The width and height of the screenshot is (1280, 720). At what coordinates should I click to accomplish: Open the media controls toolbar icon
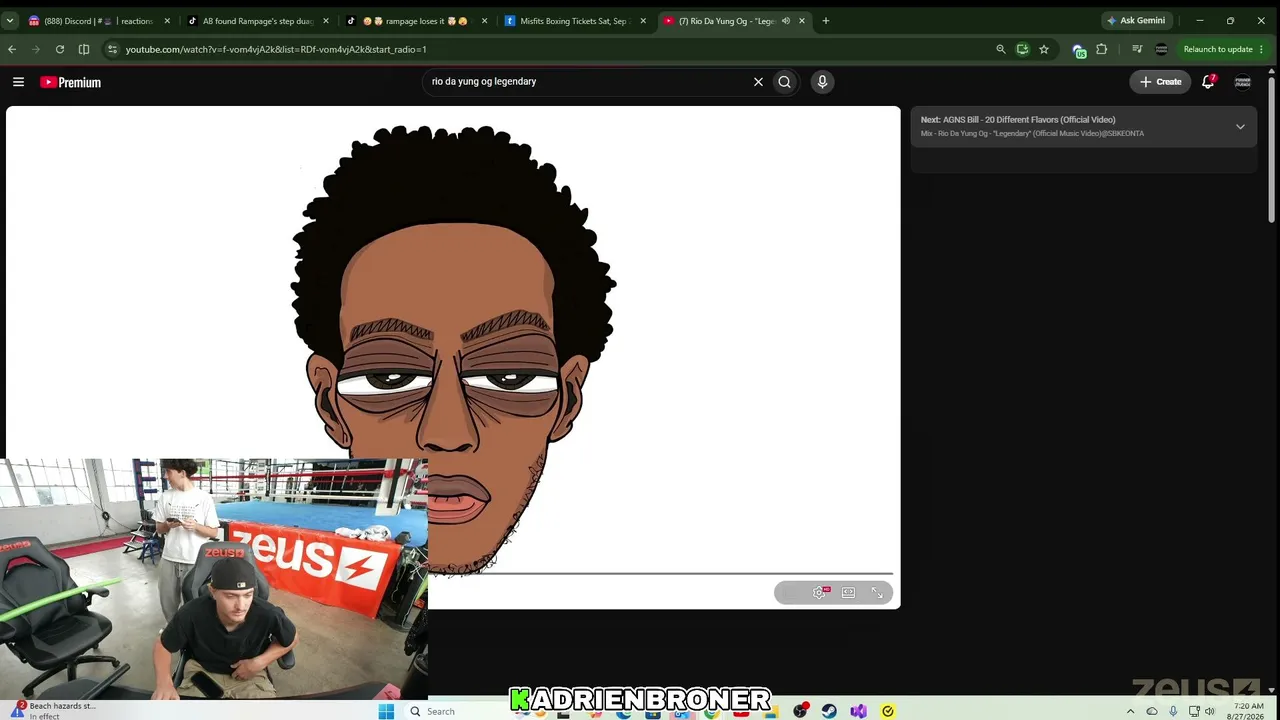pos(1137,49)
